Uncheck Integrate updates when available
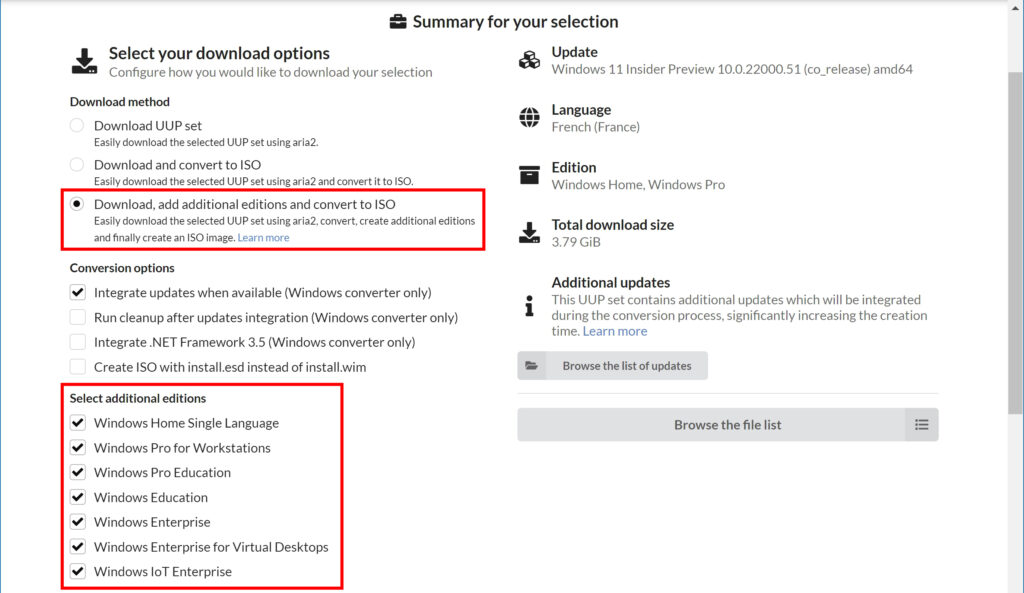Viewport: 1024px width, 593px height. (78, 293)
